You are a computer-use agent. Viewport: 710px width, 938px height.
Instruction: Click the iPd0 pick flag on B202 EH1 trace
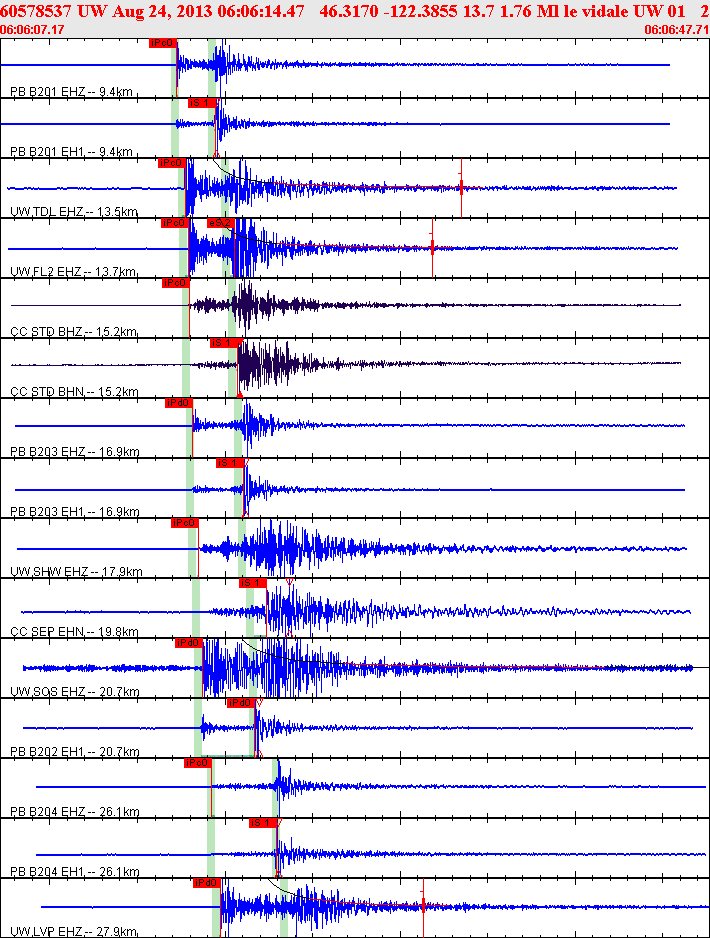(x=241, y=703)
